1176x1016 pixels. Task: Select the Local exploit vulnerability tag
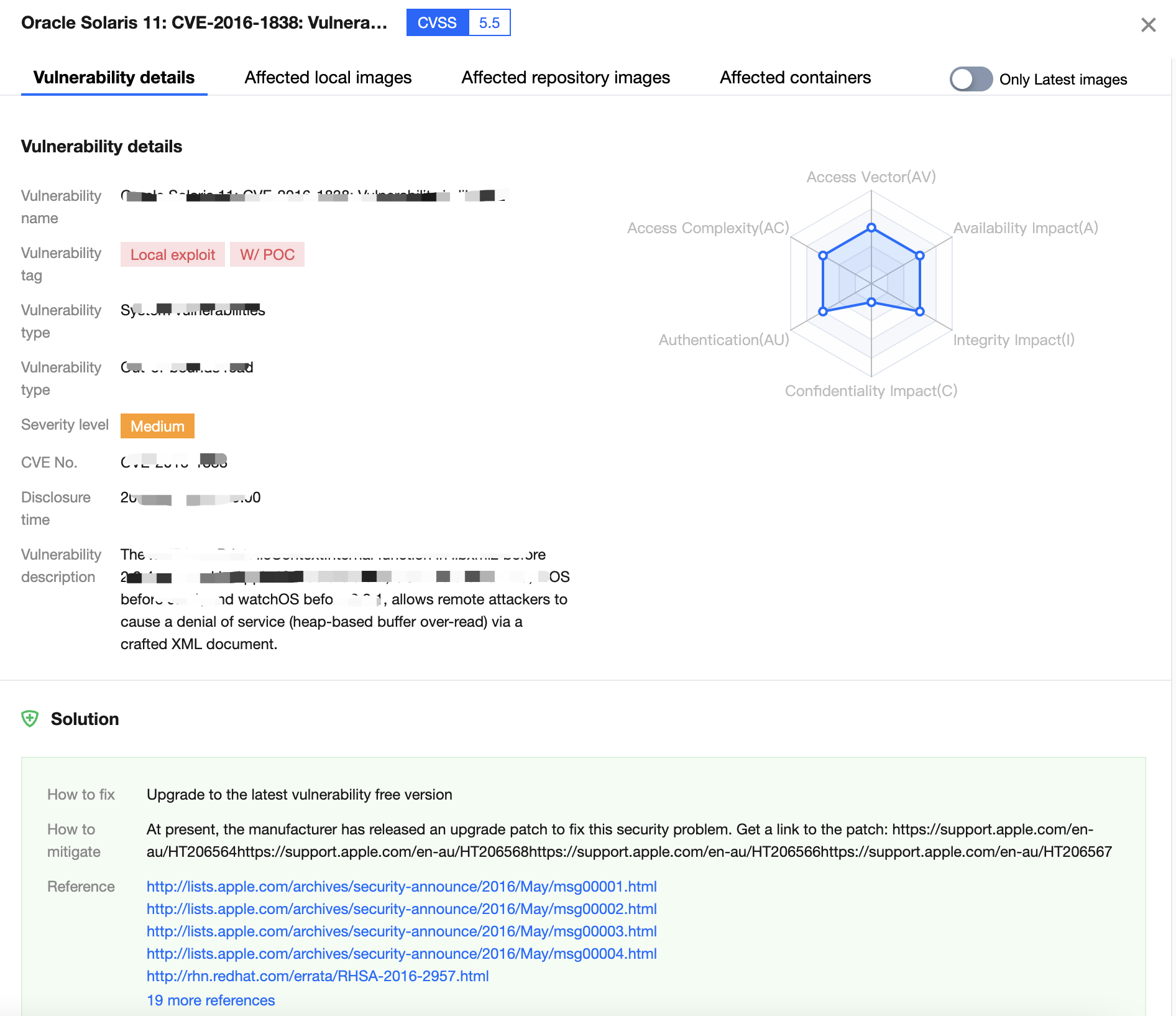(x=172, y=254)
